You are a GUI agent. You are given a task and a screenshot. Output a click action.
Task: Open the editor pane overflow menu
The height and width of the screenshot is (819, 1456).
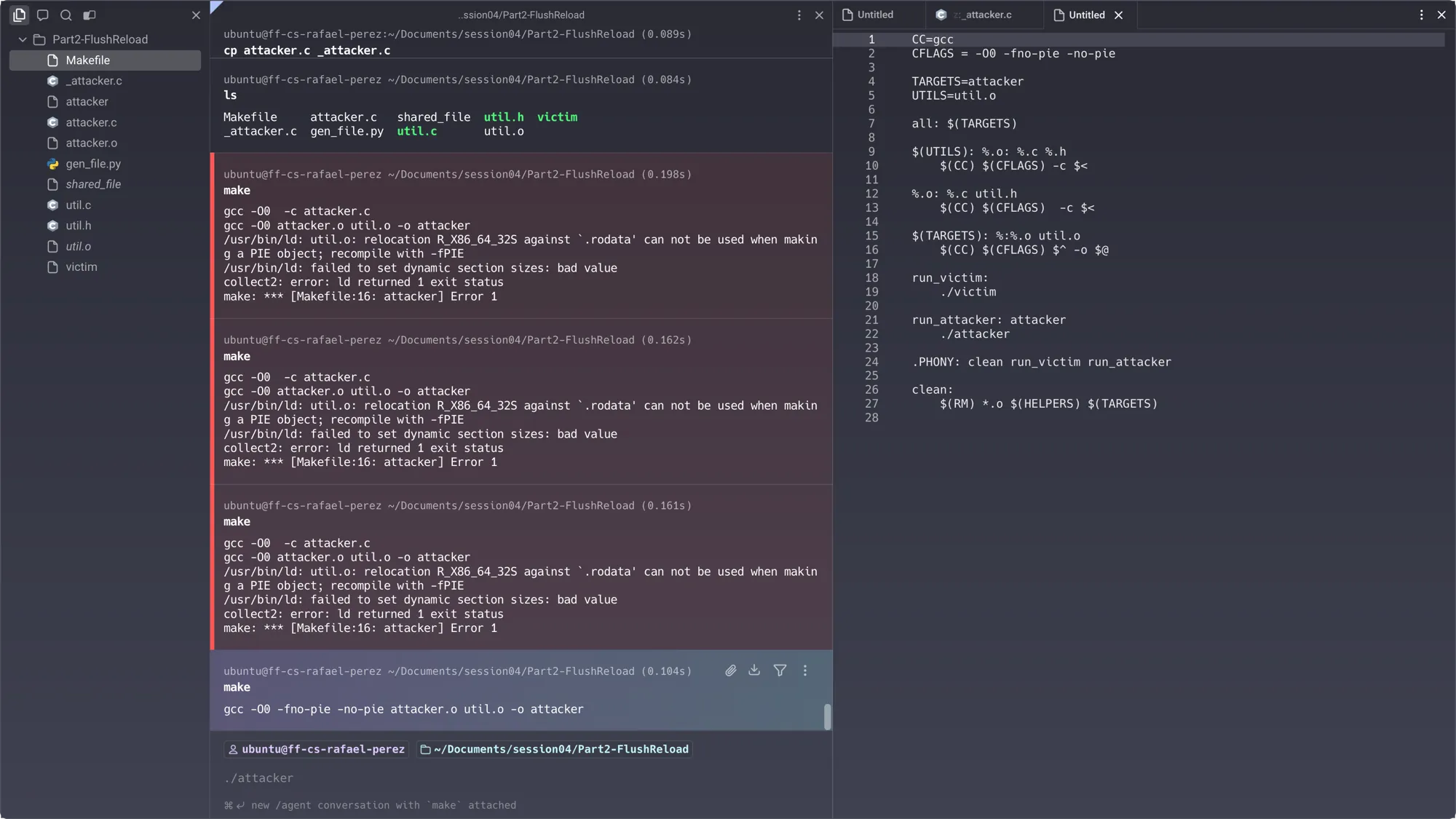click(x=1421, y=15)
